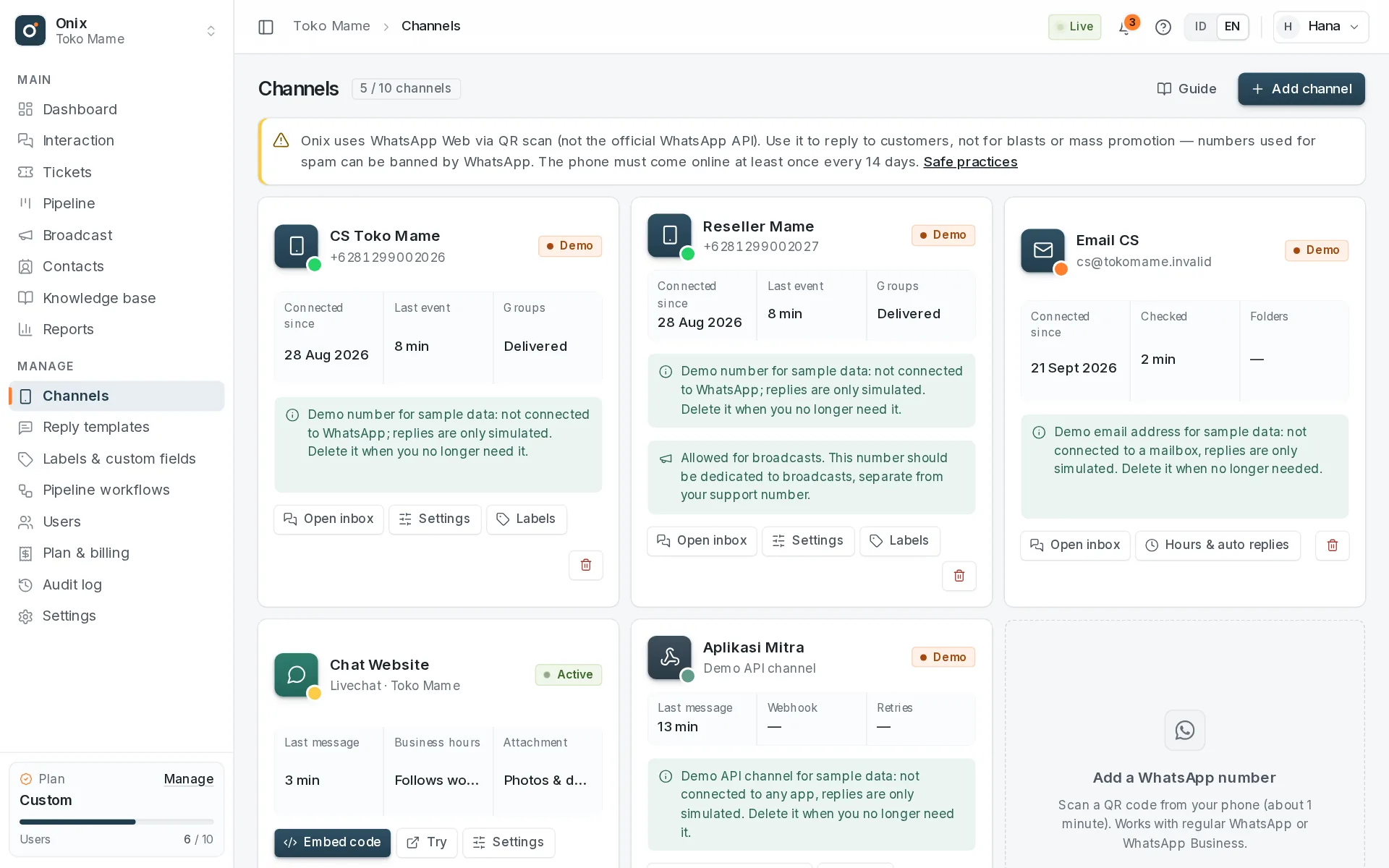
Task: Open Interaction from sidebar
Action: [x=116, y=140]
